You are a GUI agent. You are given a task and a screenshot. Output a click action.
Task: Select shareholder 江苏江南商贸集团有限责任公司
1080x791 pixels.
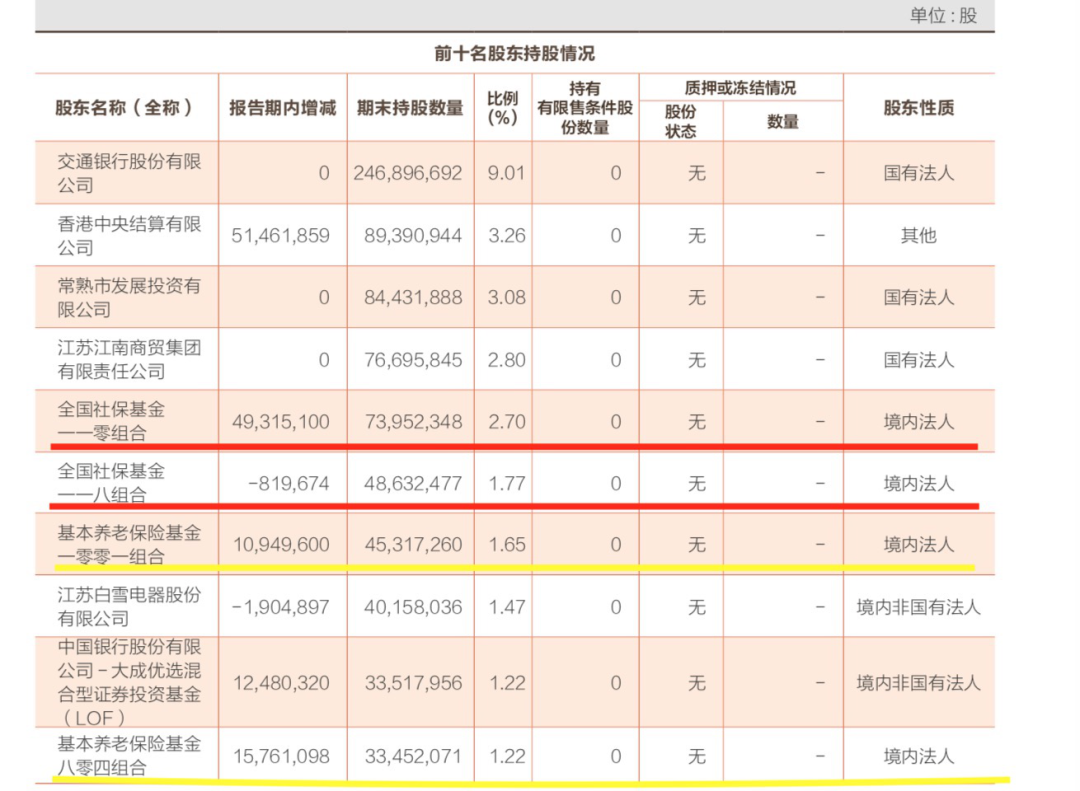point(129,360)
